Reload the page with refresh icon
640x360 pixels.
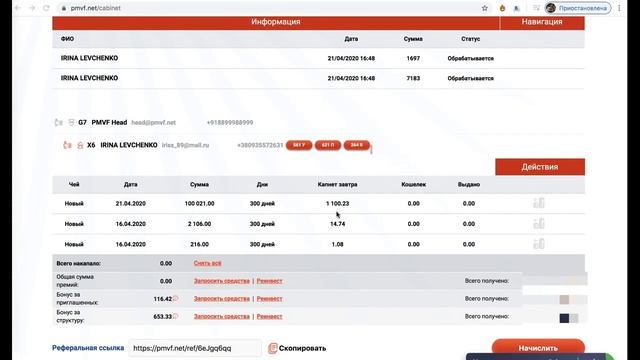click(46, 8)
